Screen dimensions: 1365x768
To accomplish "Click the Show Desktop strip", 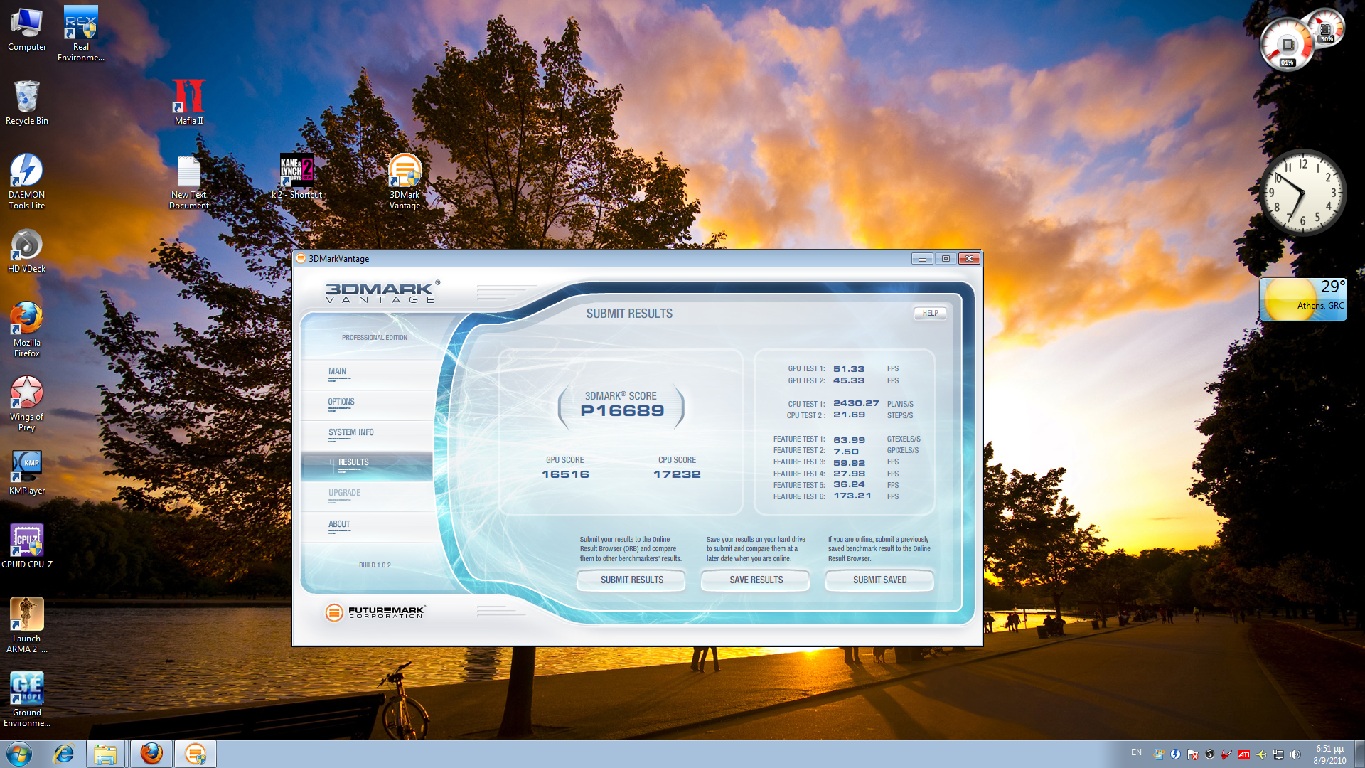I will 1358,754.
